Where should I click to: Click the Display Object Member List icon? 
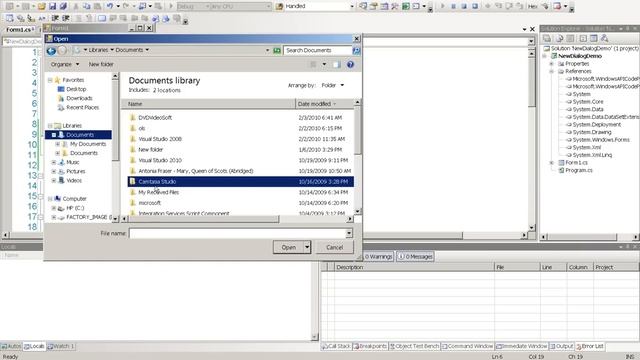tap(9, 18)
